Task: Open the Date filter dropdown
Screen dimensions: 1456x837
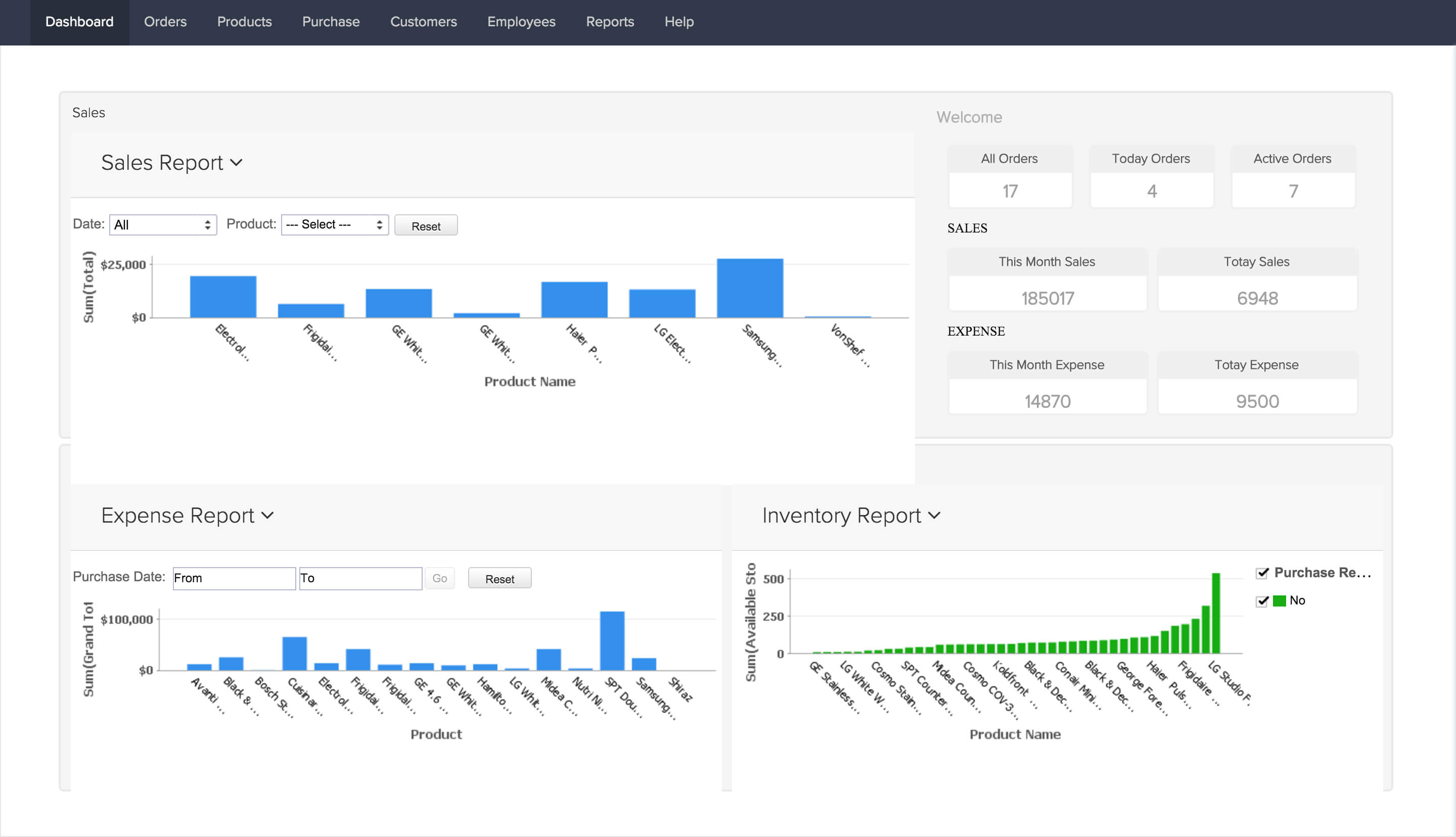Action: coord(163,225)
